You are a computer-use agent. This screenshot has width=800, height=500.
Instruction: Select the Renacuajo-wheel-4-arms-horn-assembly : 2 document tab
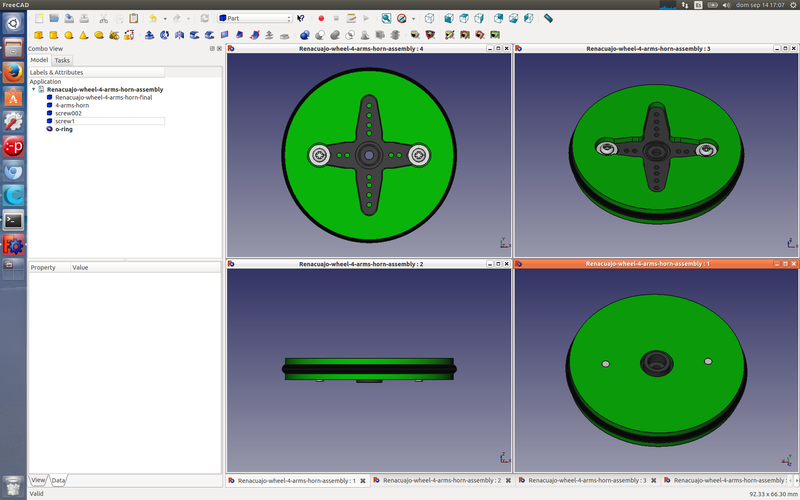click(439, 481)
